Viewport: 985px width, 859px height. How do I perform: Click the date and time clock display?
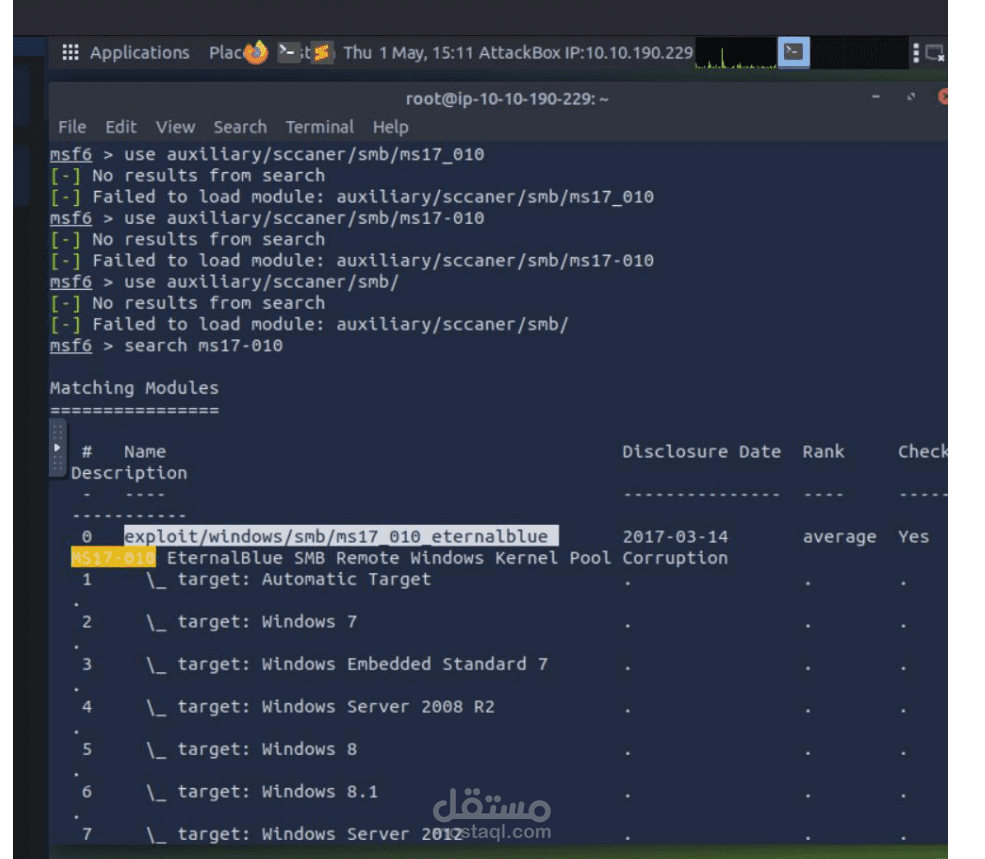pyautogui.click(x=408, y=53)
